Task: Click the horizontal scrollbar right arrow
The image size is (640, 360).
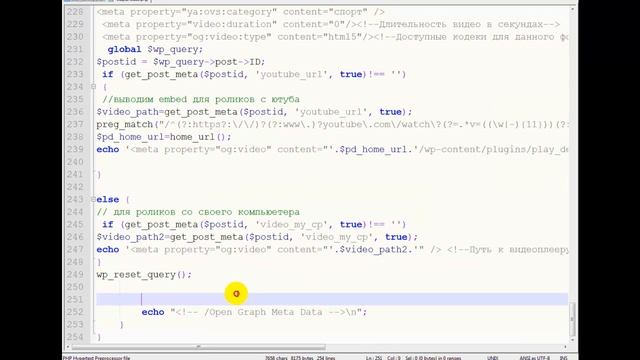Action: (565, 347)
